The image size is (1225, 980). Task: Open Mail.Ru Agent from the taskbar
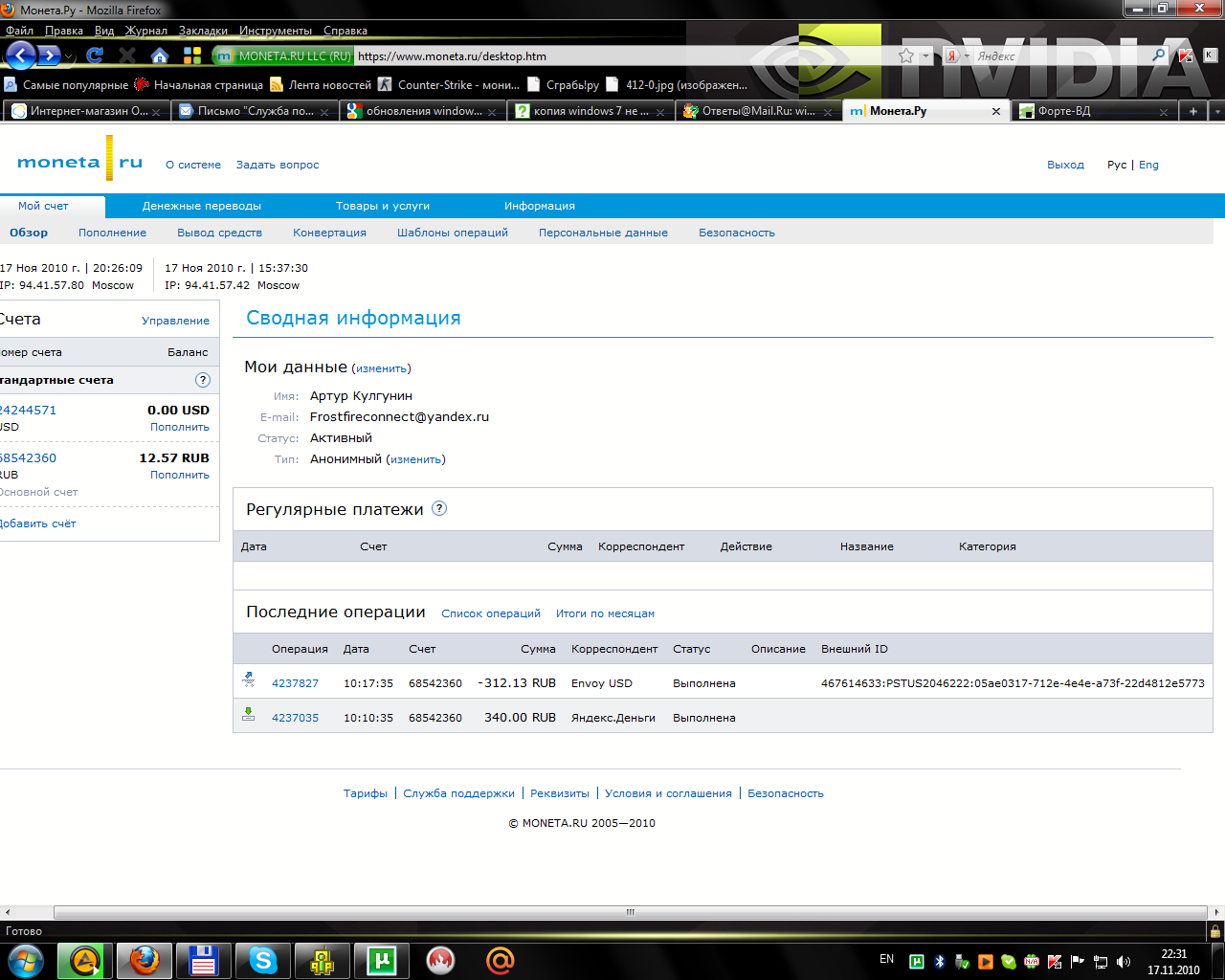tap(500, 960)
